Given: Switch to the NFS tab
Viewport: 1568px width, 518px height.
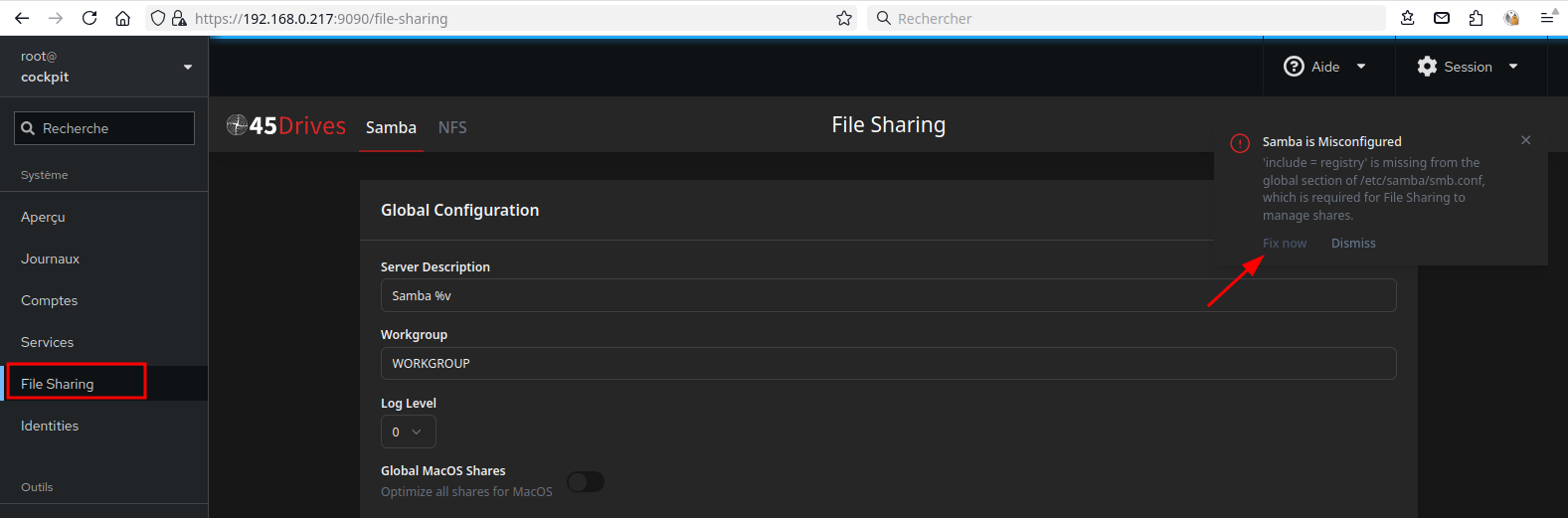Looking at the screenshot, I should tap(452, 127).
